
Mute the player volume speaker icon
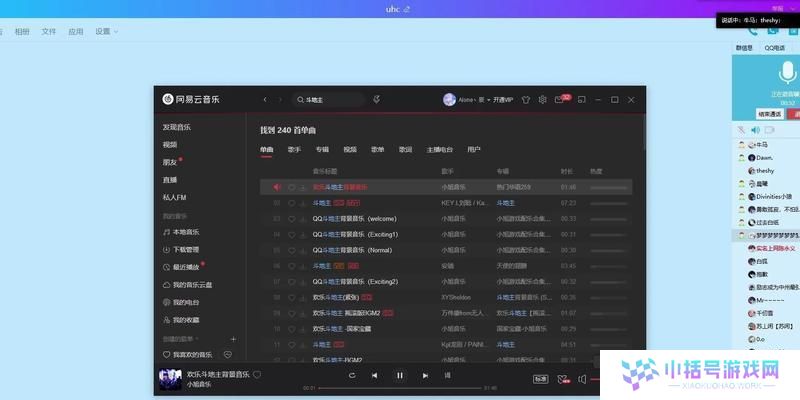click(x=582, y=379)
